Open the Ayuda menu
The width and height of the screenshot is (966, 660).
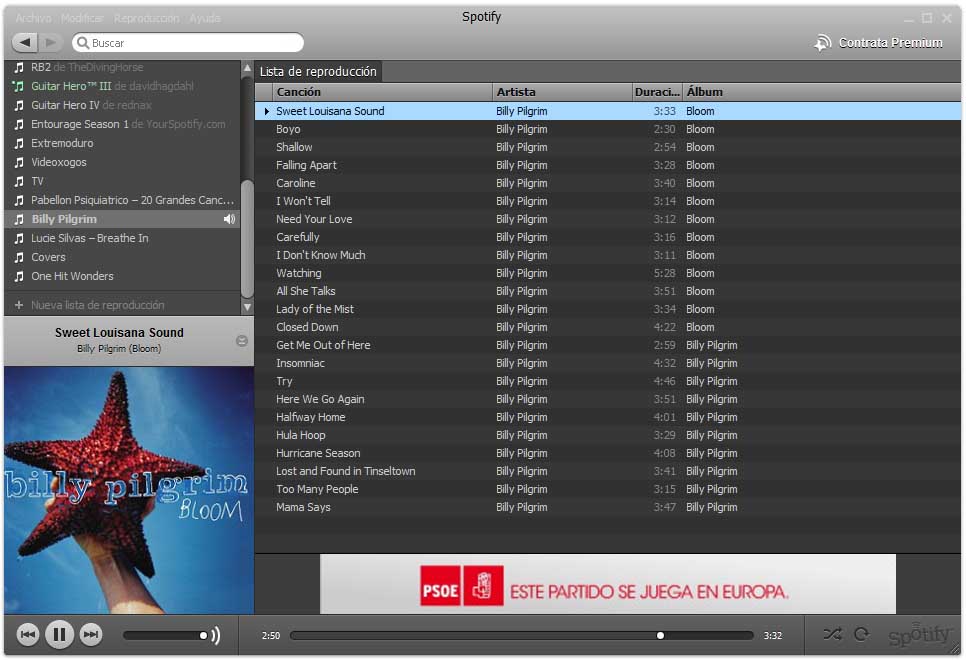point(205,18)
